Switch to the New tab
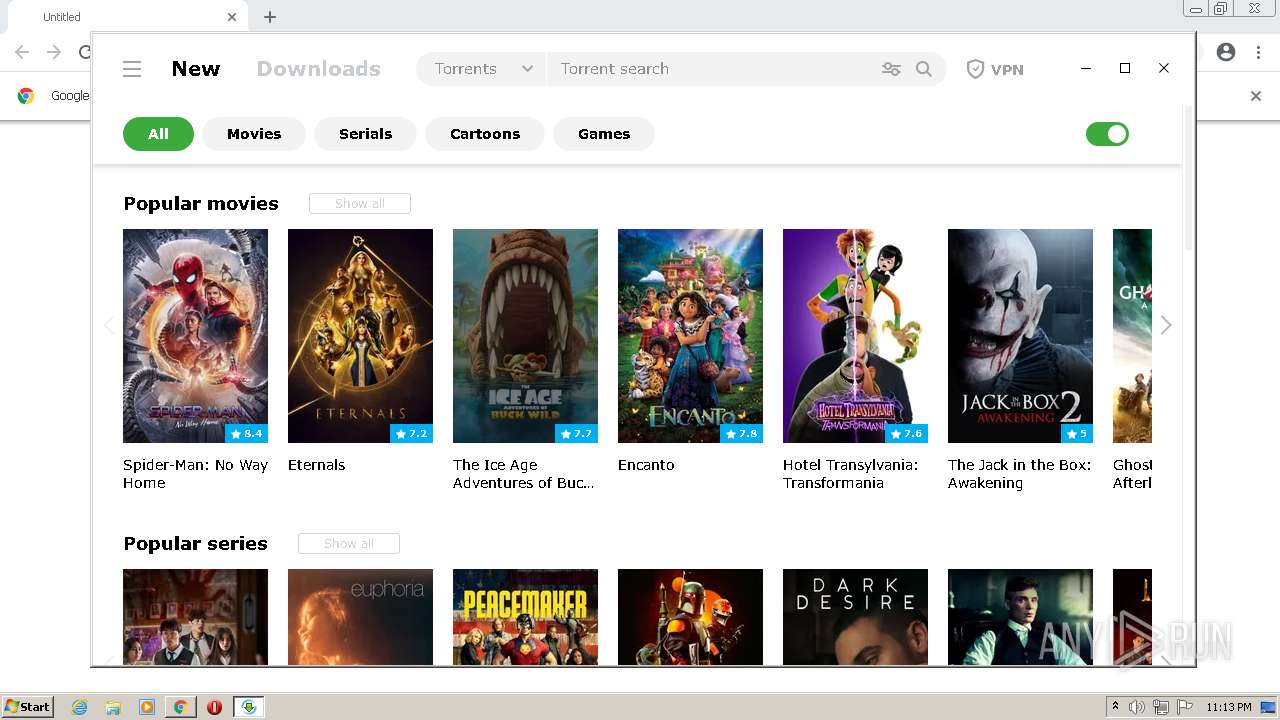This screenshot has width=1280, height=720. point(196,69)
